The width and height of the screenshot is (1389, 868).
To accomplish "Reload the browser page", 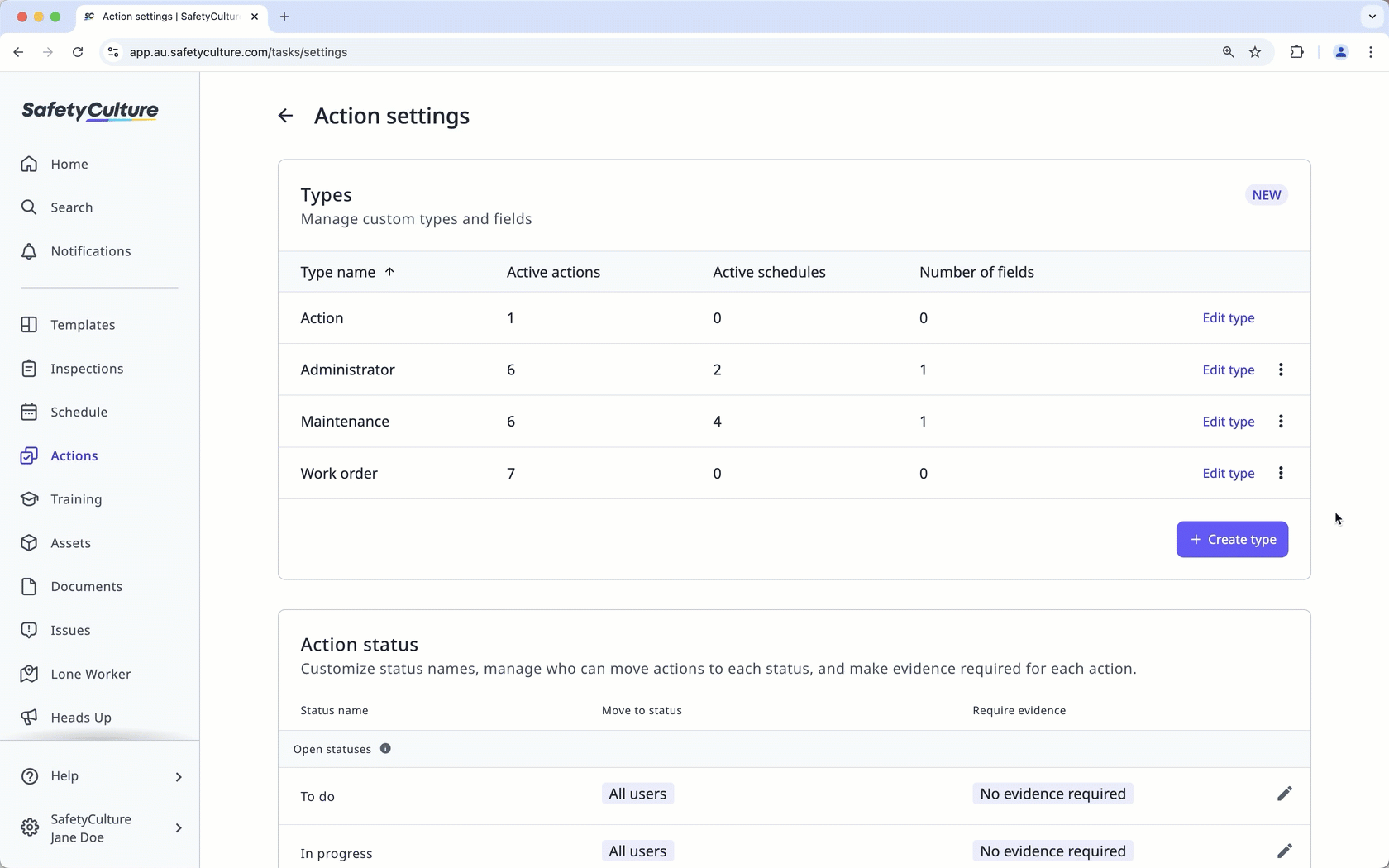I will tap(78, 52).
